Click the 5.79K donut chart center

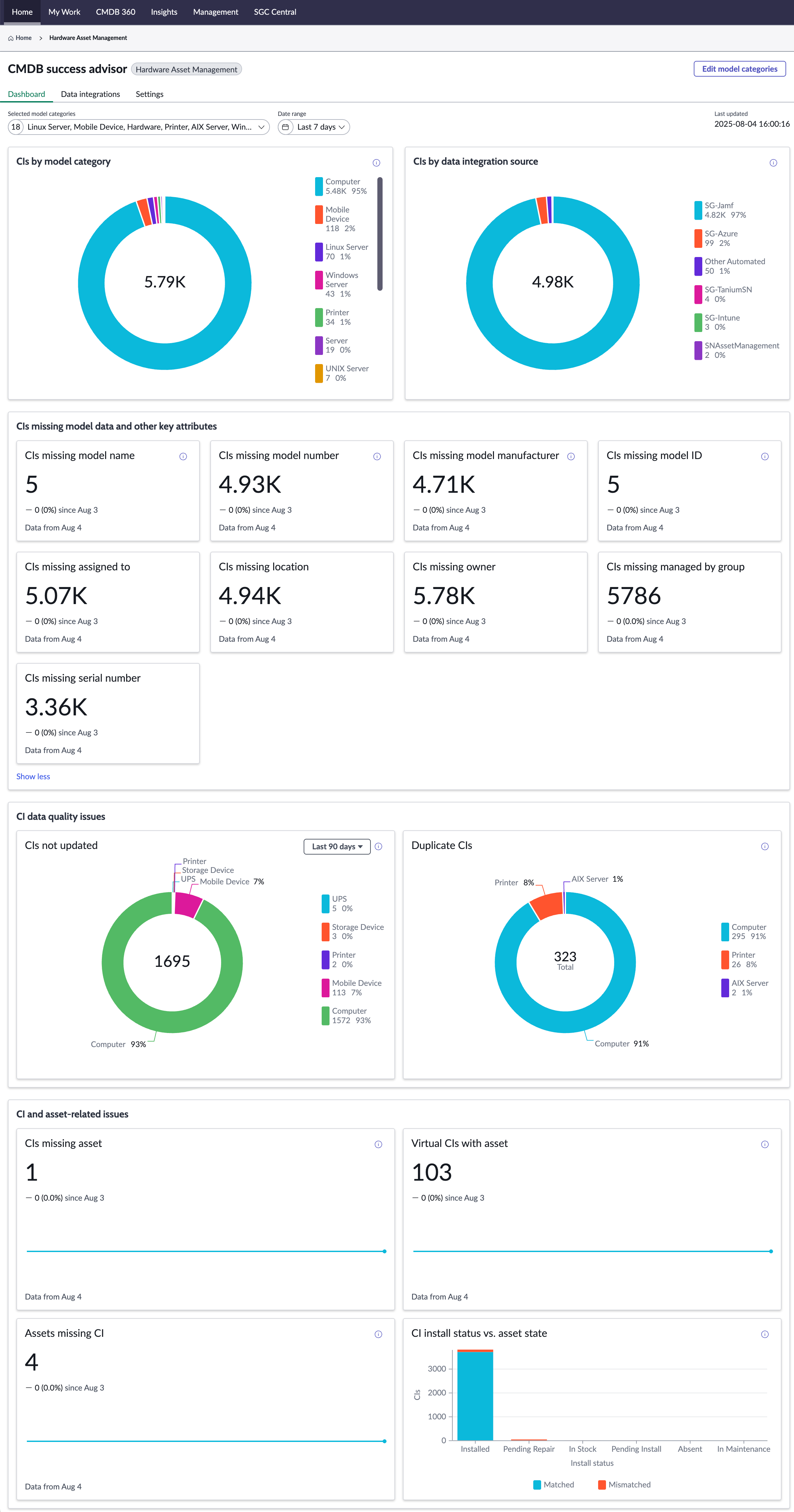(x=165, y=282)
